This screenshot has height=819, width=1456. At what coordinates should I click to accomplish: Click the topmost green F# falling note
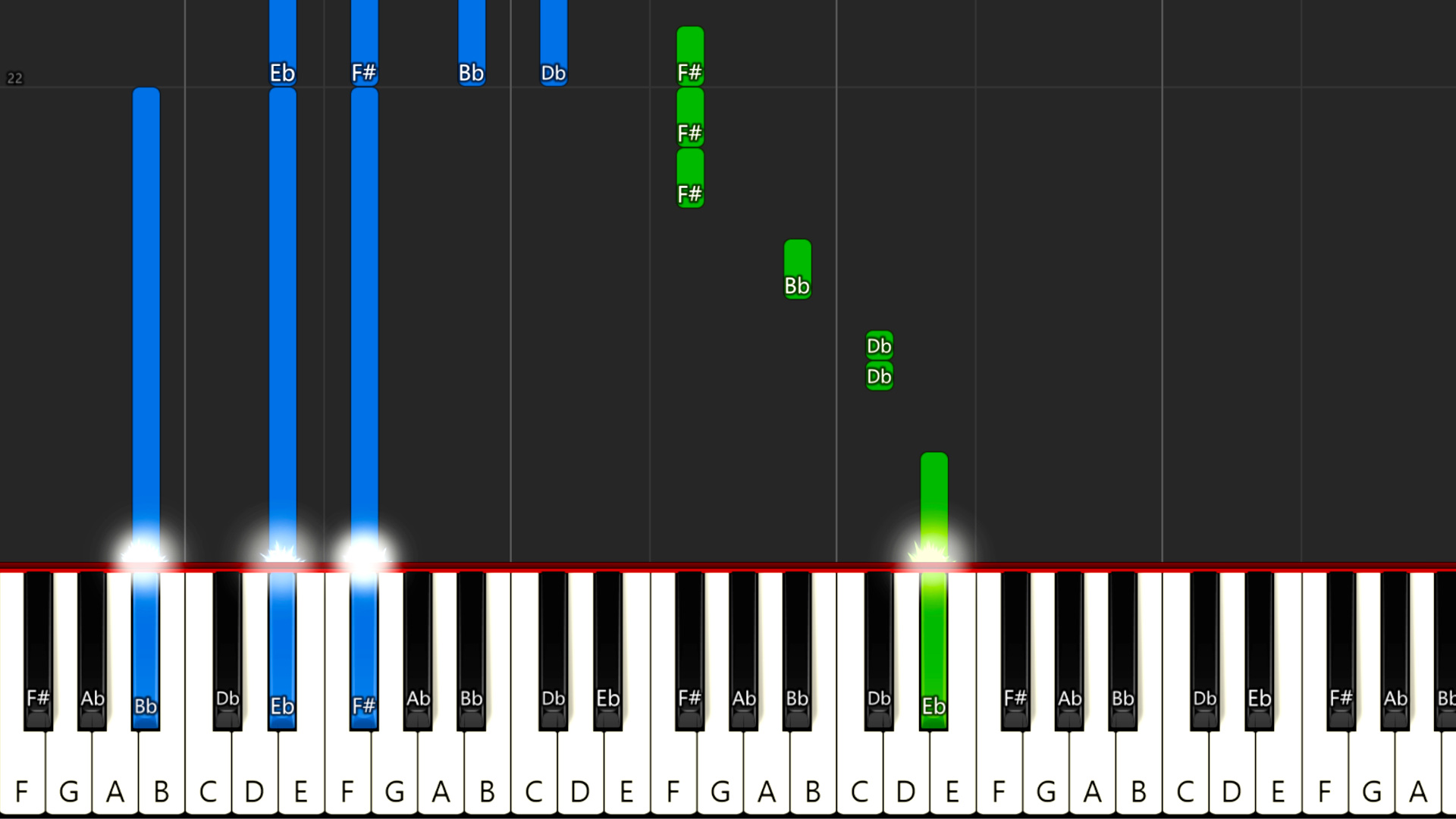pyautogui.click(x=690, y=56)
